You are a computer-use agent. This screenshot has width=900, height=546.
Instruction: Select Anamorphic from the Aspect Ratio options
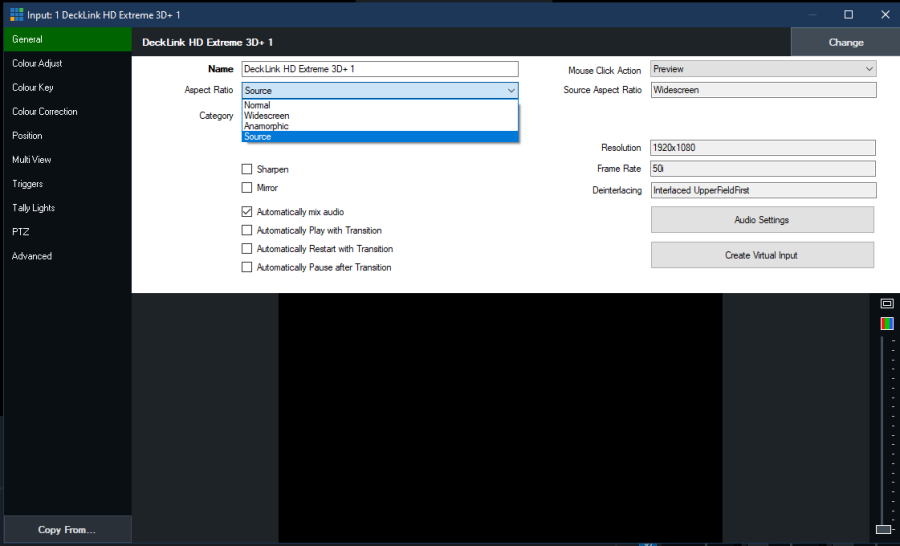point(267,126)
